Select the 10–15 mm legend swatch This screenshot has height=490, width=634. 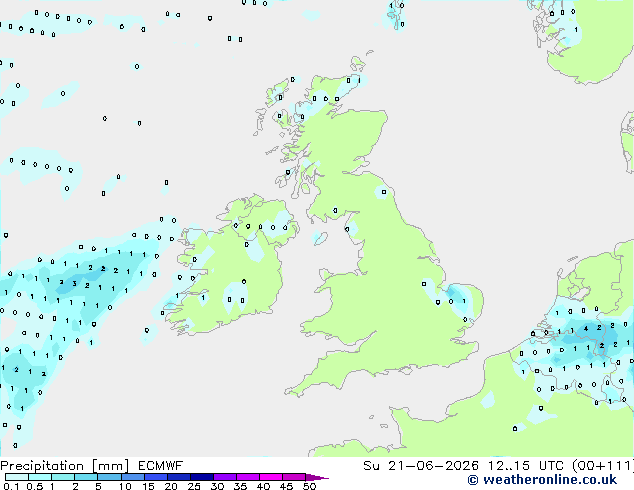pos(133,477)
